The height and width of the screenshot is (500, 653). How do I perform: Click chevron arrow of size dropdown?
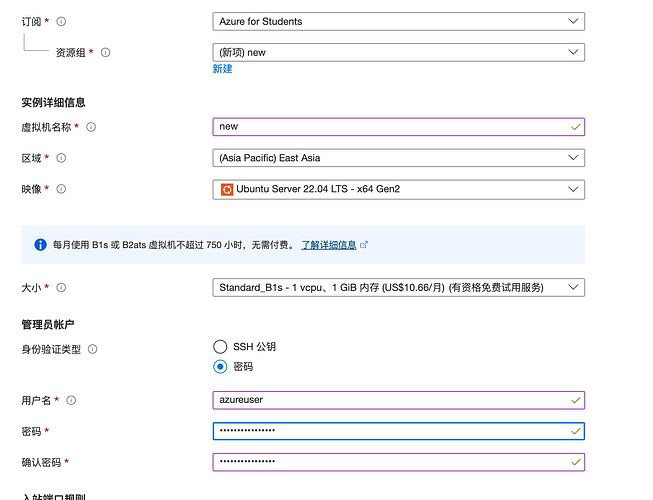573,287
